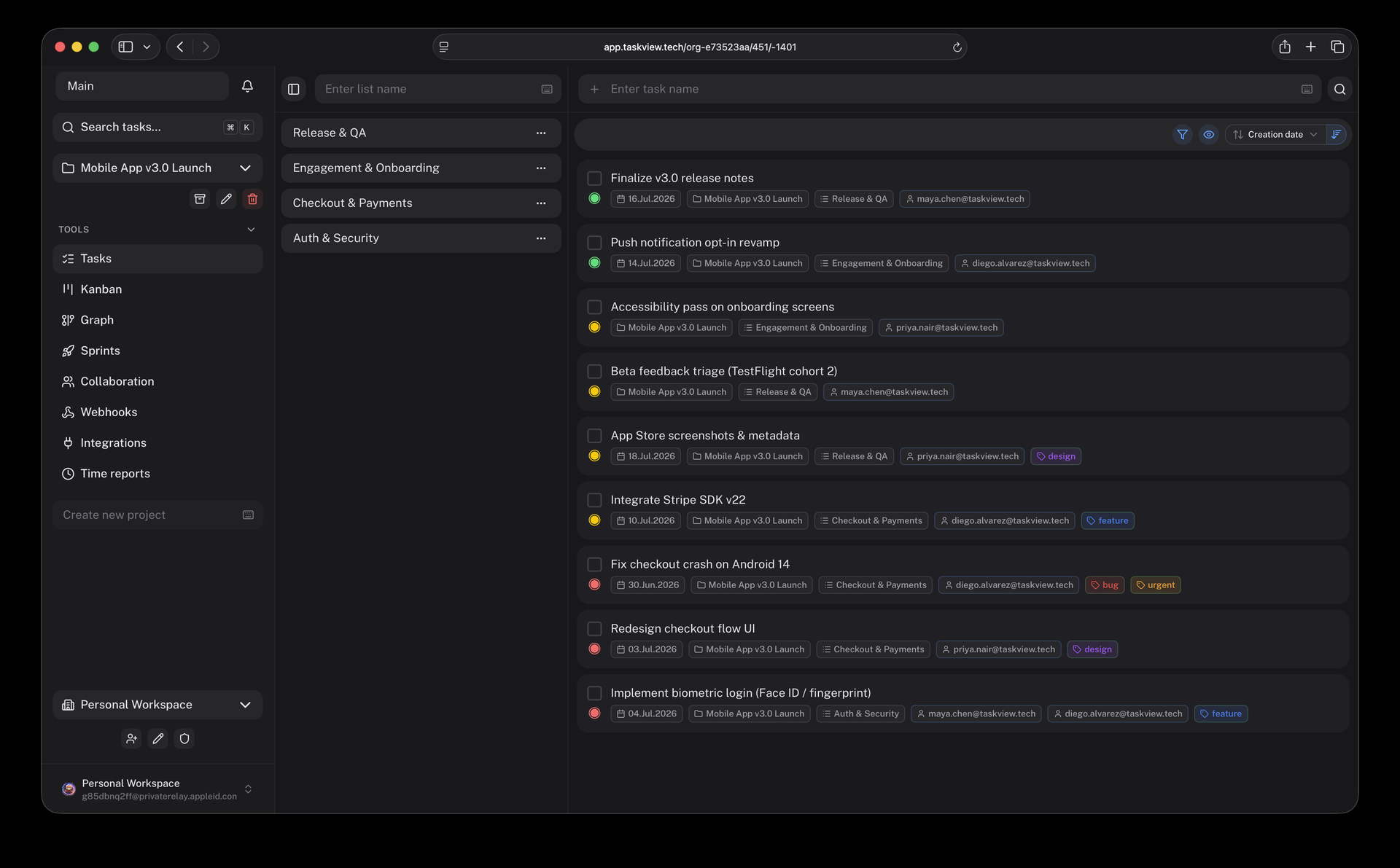Open Time reports

[157, 474]
